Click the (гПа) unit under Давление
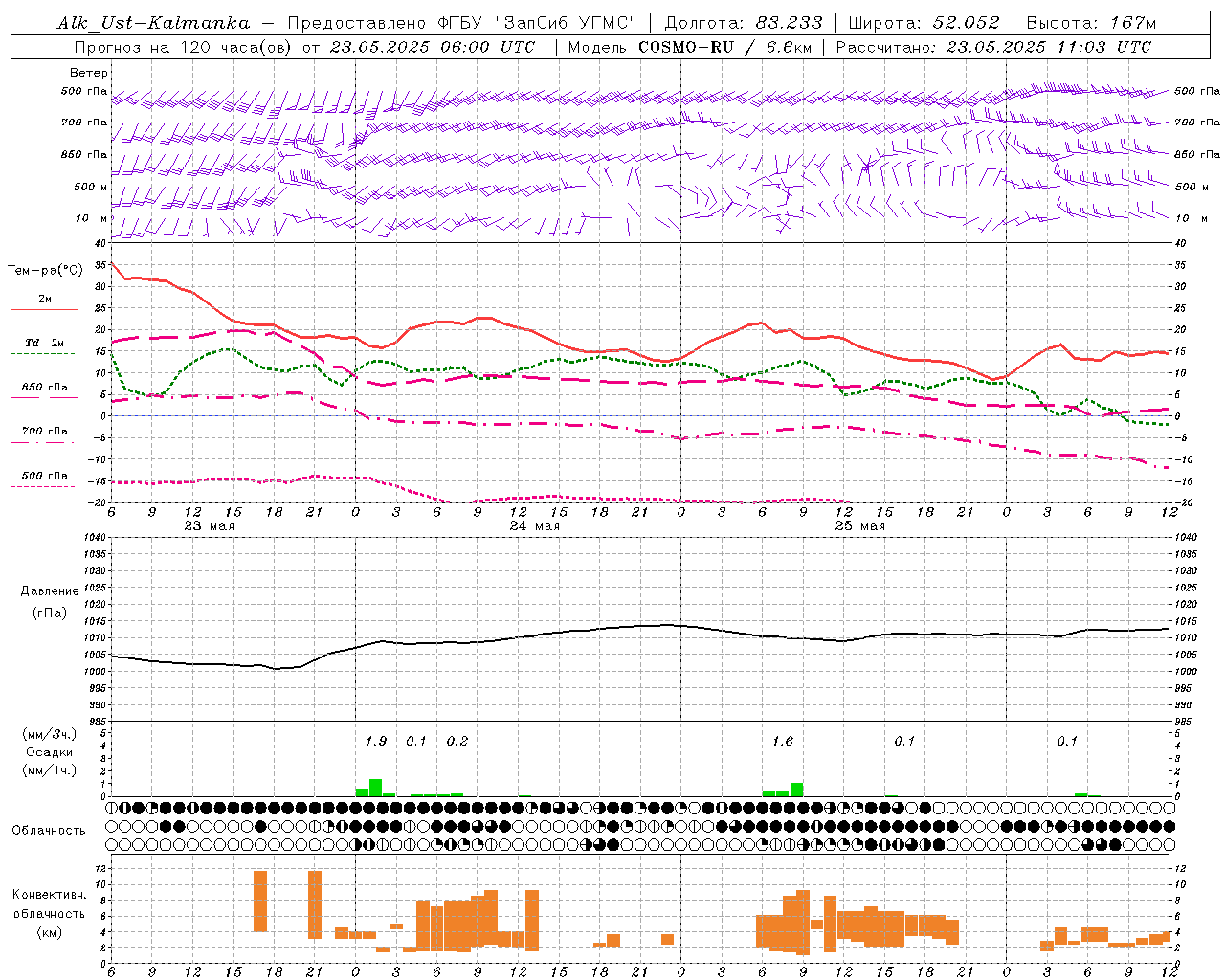1225x980 pixels. pyautogui.click(x=49, y=612)
